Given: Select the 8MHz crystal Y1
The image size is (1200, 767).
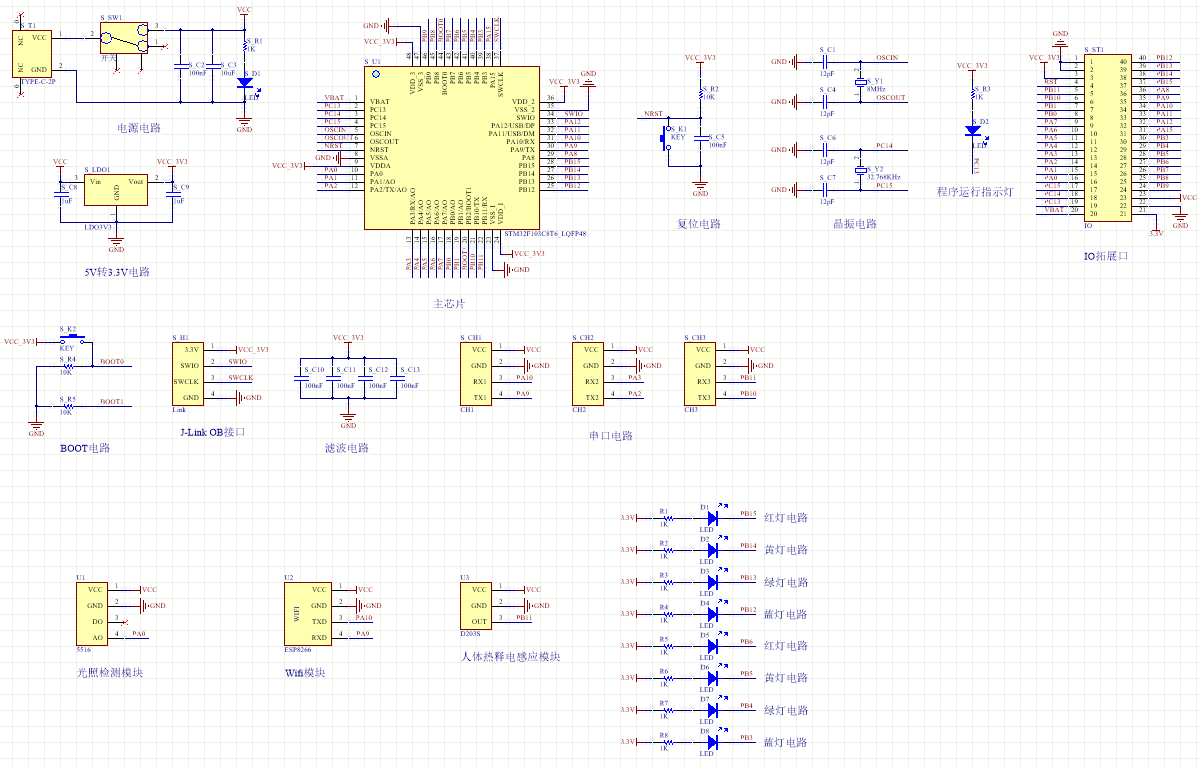Looking at the screenshot, I should (860, 86).
